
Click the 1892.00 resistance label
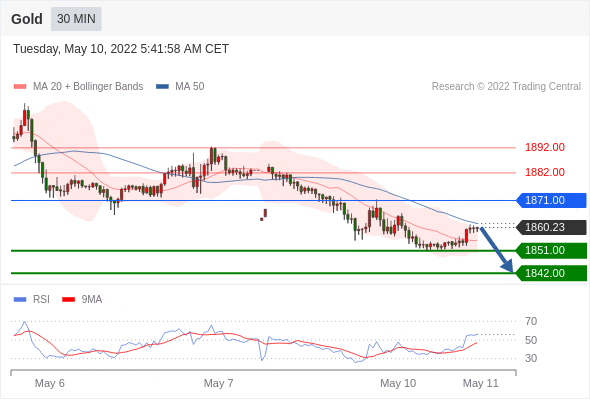click(x=545, y=147)
